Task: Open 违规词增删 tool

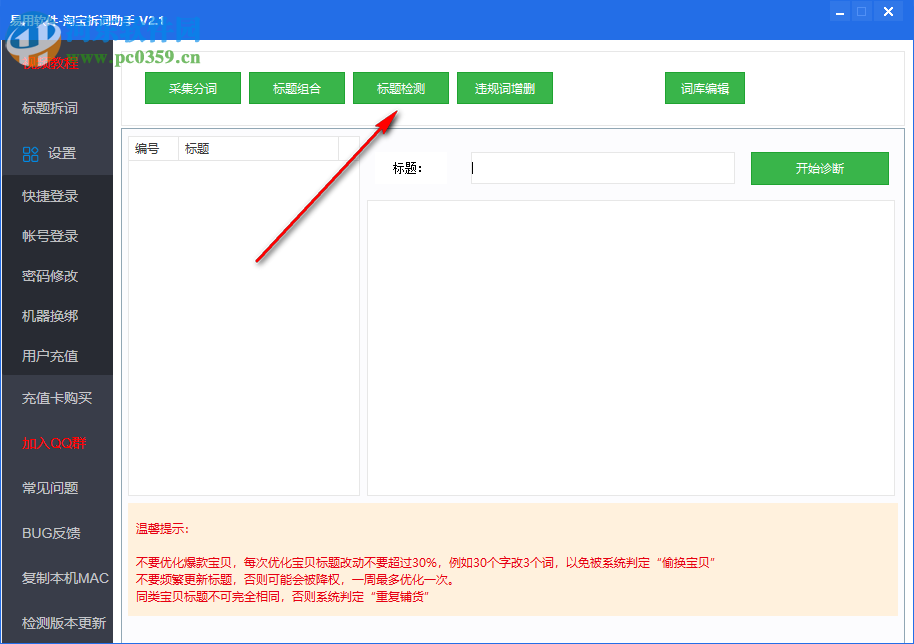Action: coord(504,88)
